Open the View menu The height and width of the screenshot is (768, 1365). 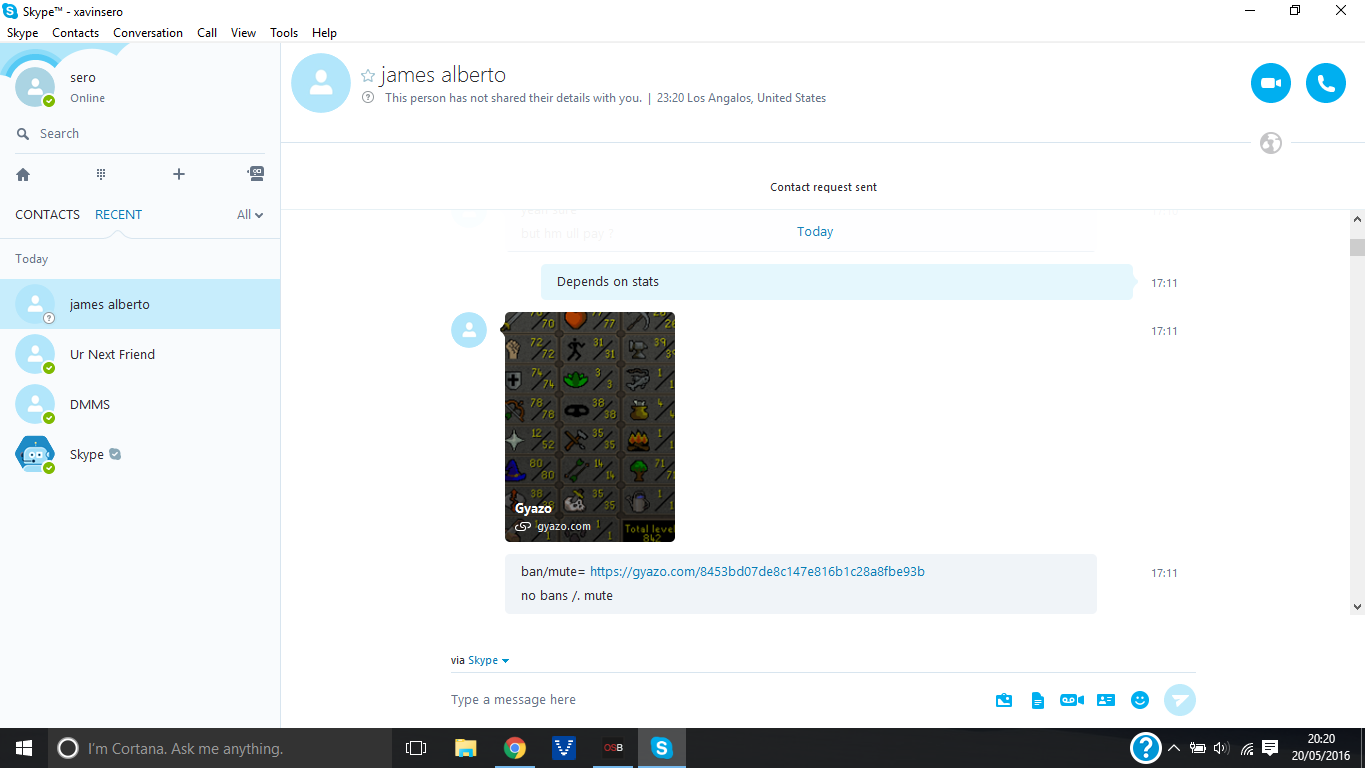point(244,33)
